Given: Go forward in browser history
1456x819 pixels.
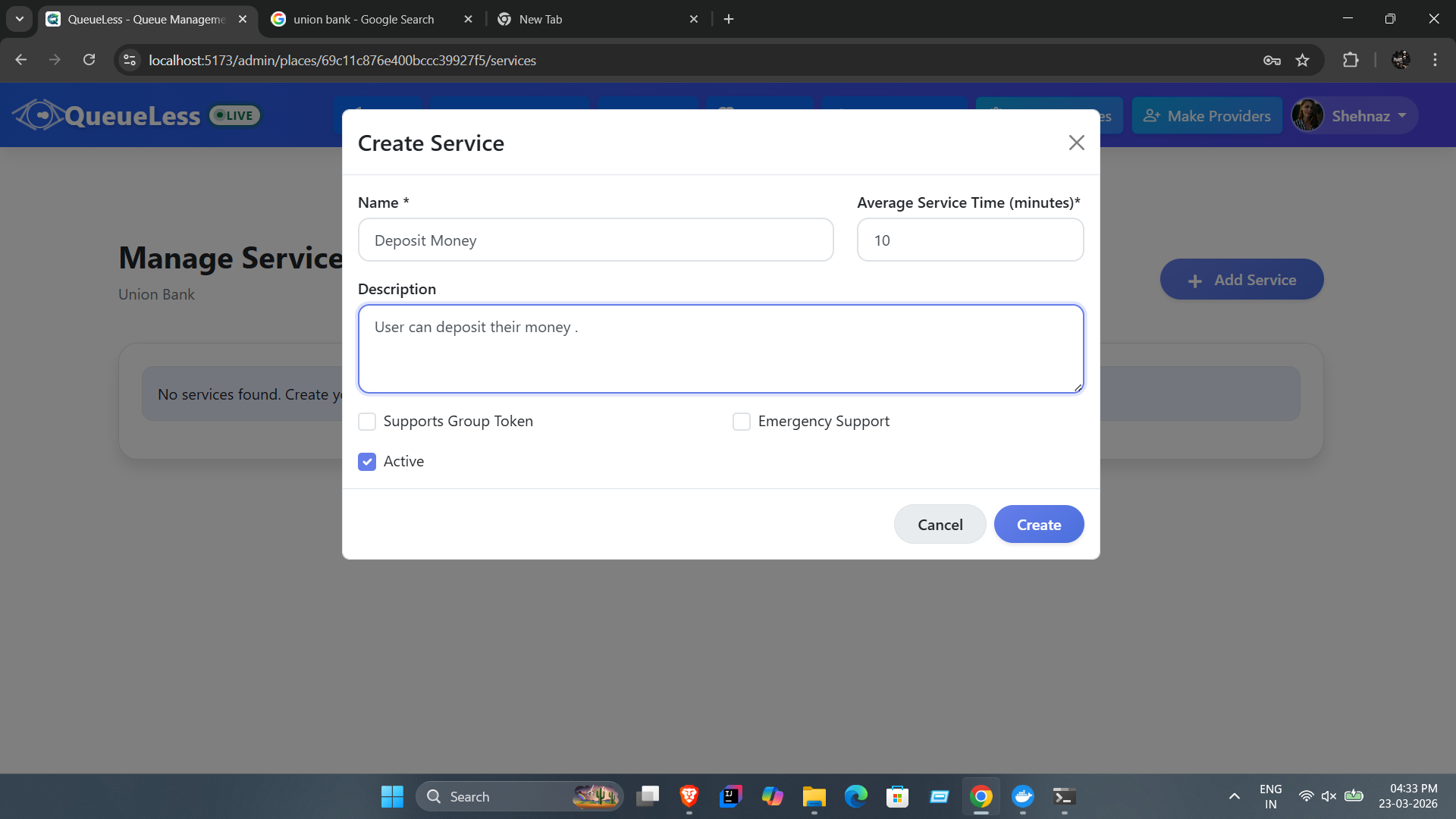Looking at the screenshot, I should tap(55, 60).
